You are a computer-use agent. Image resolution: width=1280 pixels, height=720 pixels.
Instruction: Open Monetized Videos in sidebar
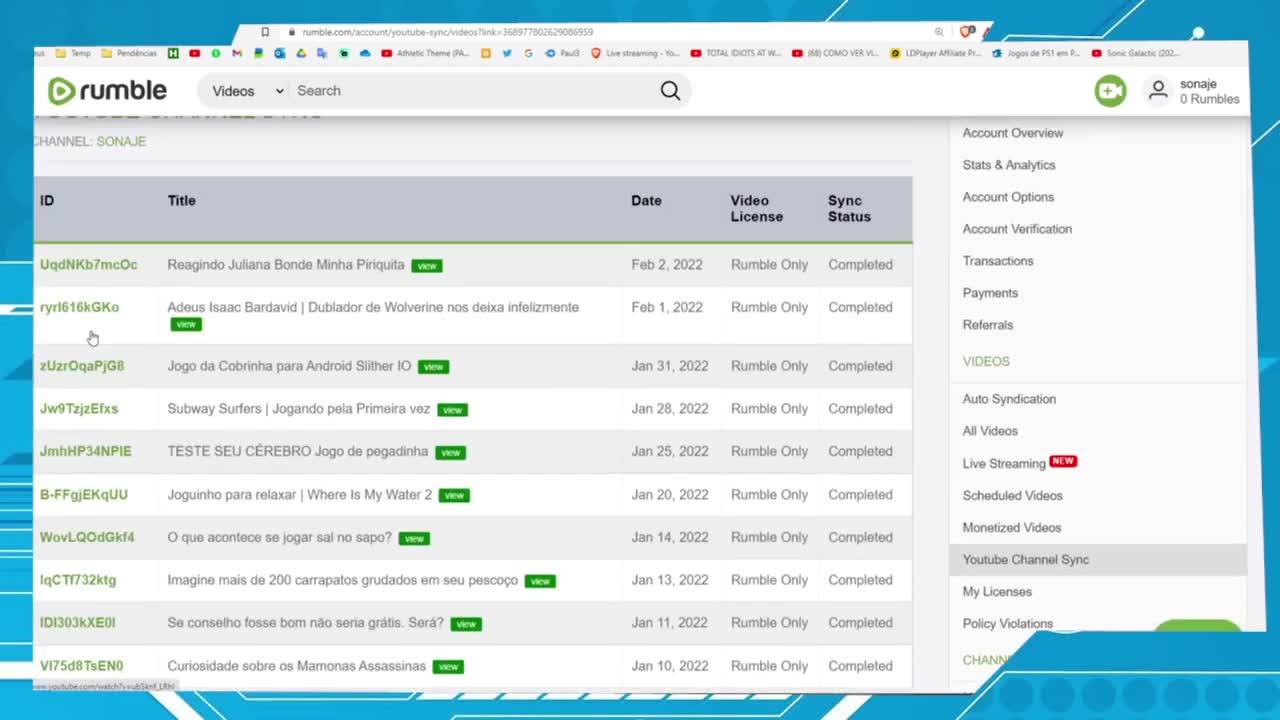tap(1012, 528)
